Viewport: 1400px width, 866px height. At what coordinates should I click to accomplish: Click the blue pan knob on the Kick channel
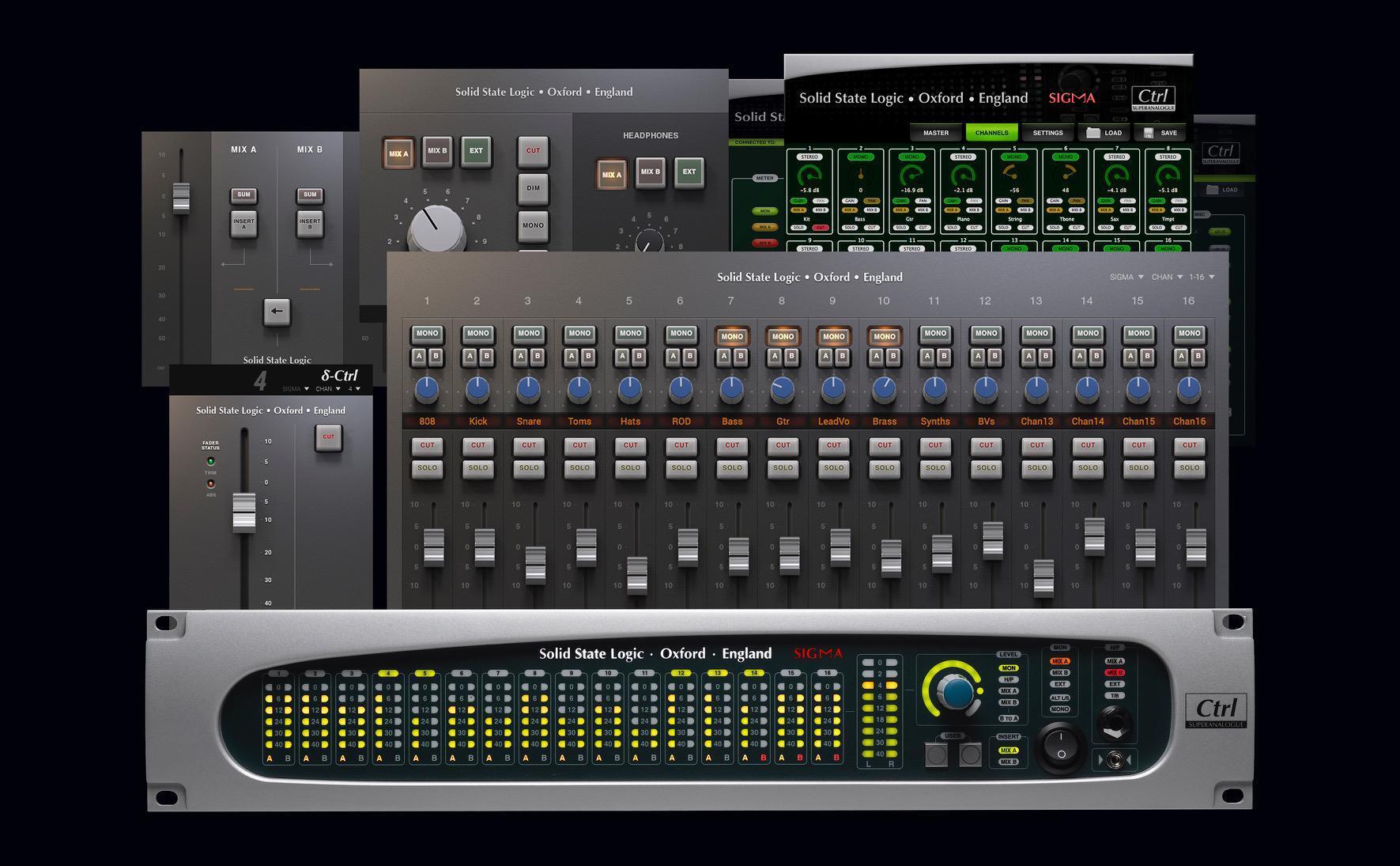coord(477,387)
